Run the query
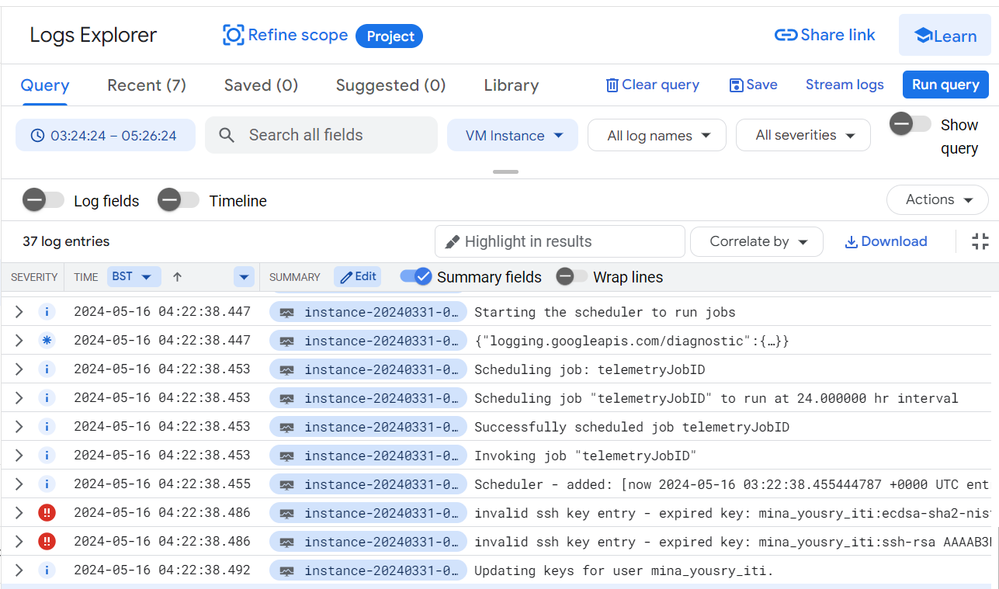 pos(945,85)
